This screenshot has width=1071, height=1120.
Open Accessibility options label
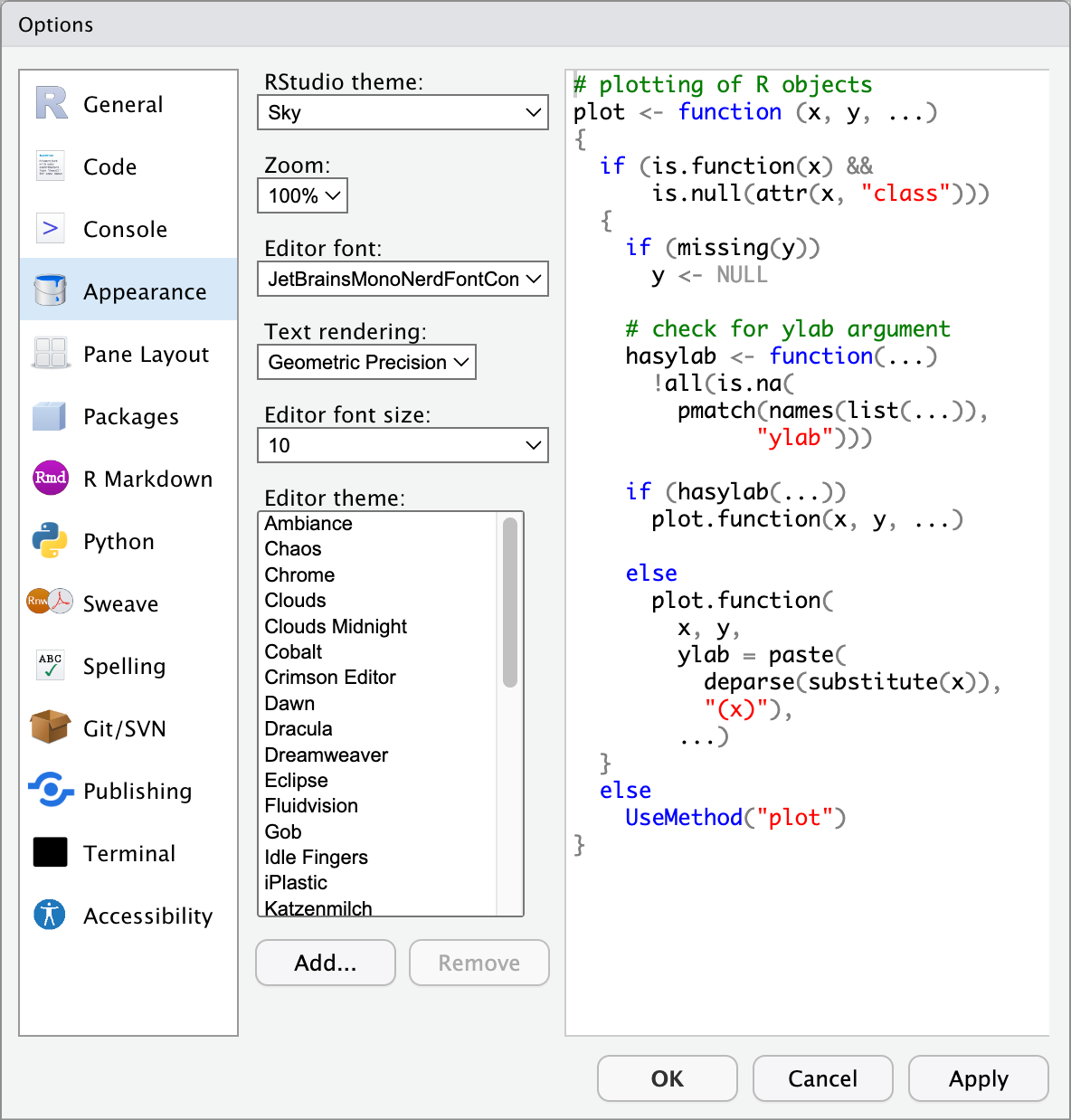[147, 916]
